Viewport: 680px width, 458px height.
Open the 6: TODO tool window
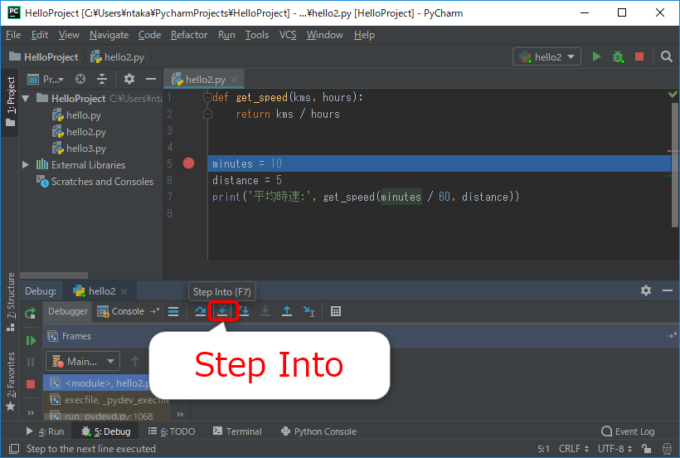pyautogui.click(x=171, y=432)
